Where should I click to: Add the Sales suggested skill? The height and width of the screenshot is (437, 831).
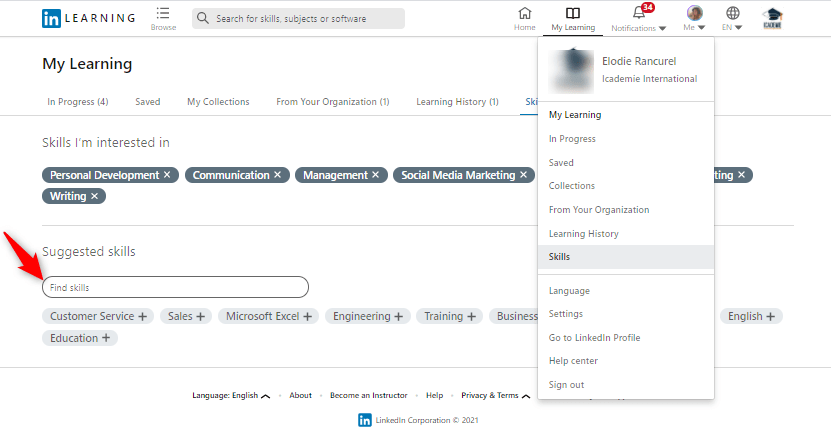(200, 316)
